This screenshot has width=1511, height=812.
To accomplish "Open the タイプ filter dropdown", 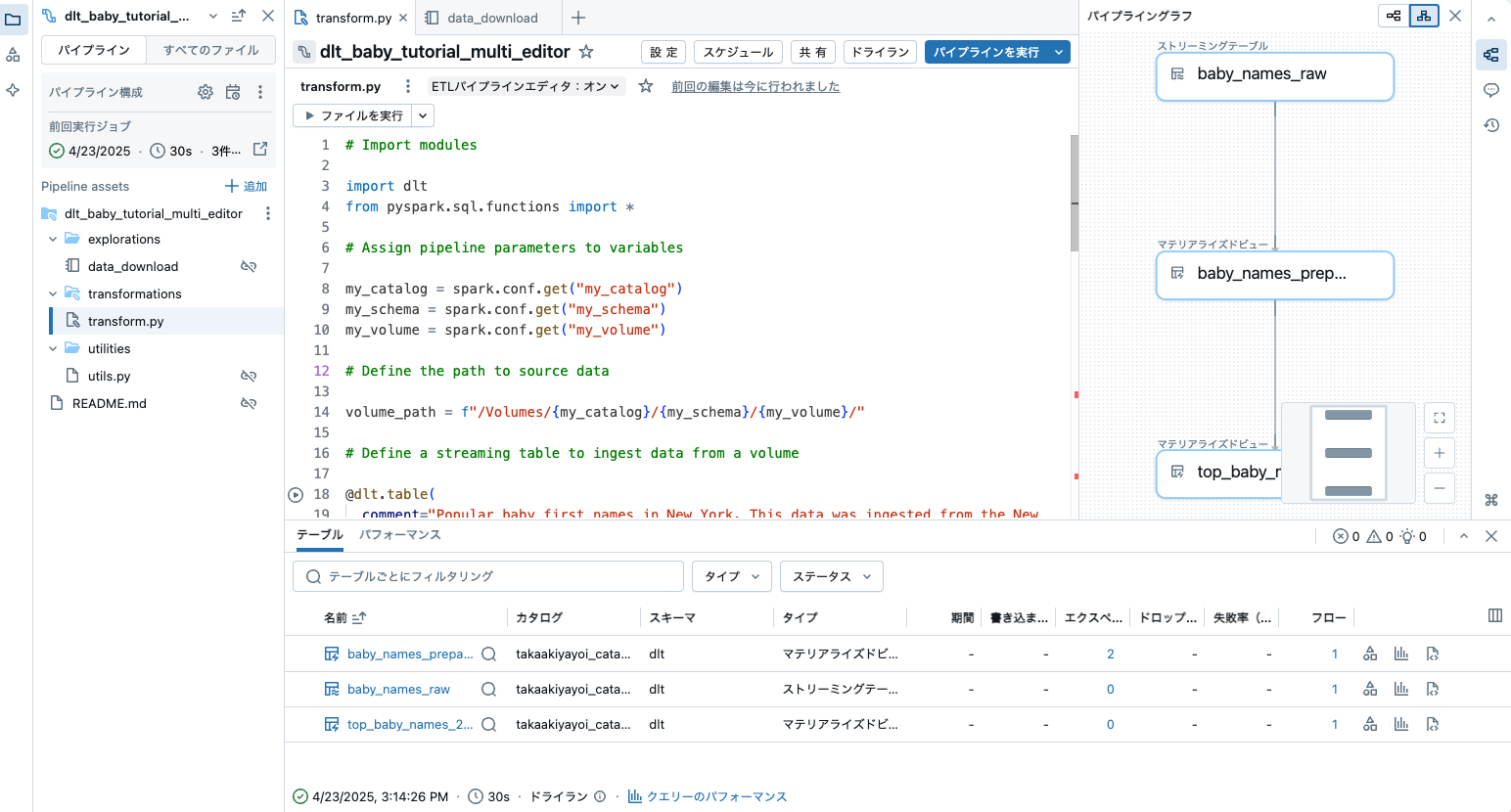I will [731, 576].
